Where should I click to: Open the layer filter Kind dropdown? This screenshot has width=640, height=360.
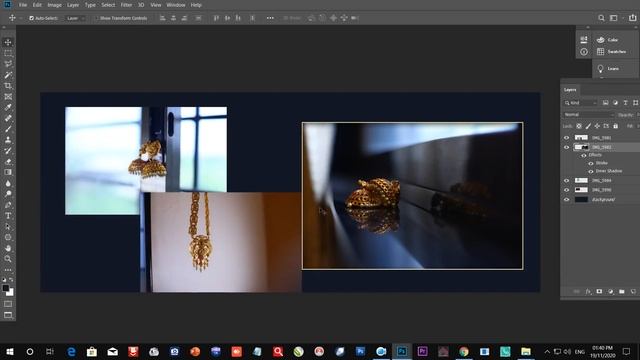581,103
